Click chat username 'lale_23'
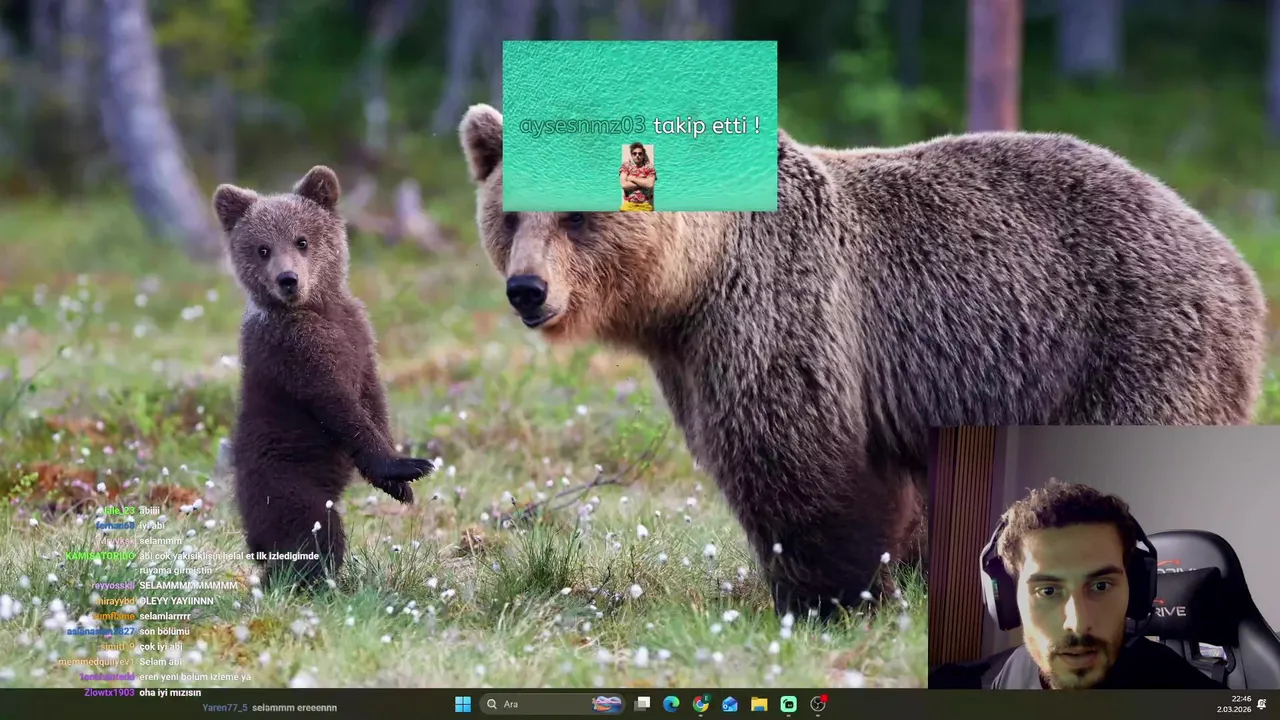Image resolution: width=1280 pixels, height=720 pixels. [x=118, y=510]
